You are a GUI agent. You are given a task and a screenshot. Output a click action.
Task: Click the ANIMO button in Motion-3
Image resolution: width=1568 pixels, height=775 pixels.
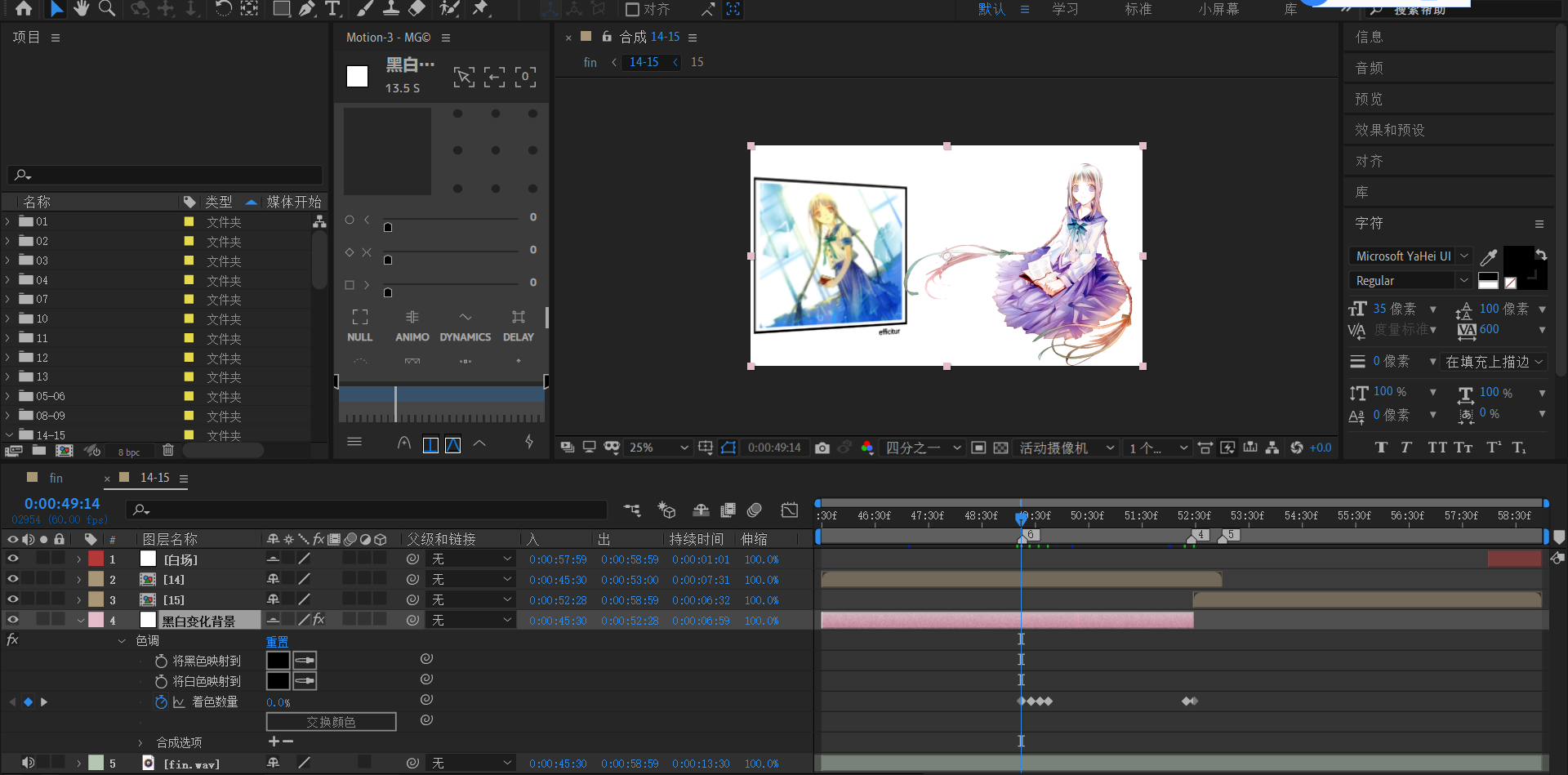pos(412,326)
